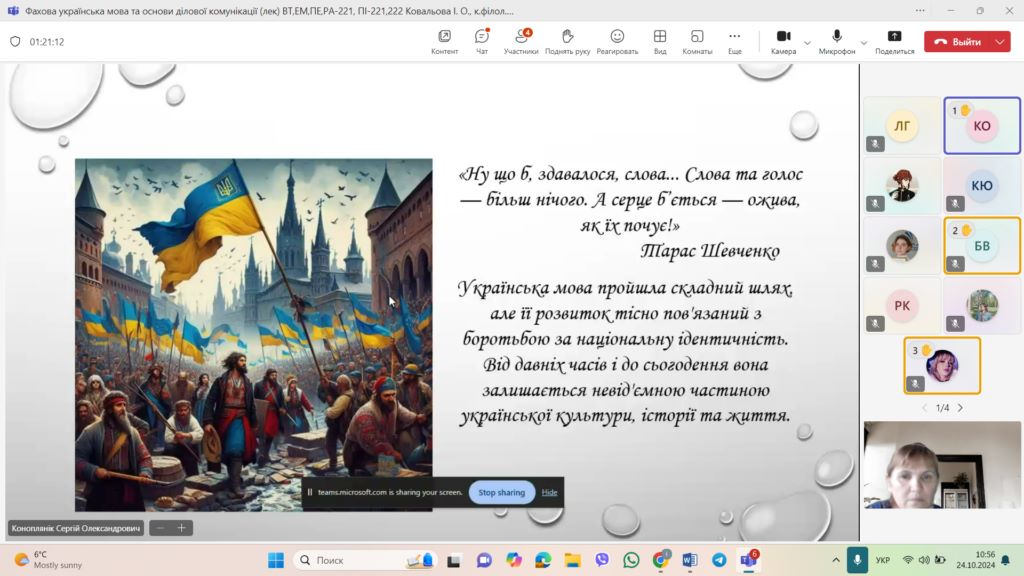
Task: Zoom in on shared content with plus
Action: [x=182, y=528]
